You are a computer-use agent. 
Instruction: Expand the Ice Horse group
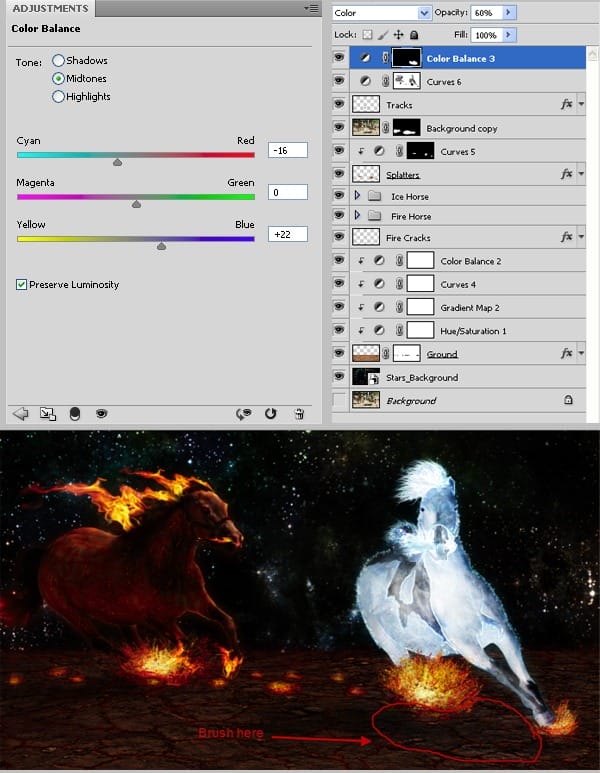pyautogui.click(x=357, y=196)
